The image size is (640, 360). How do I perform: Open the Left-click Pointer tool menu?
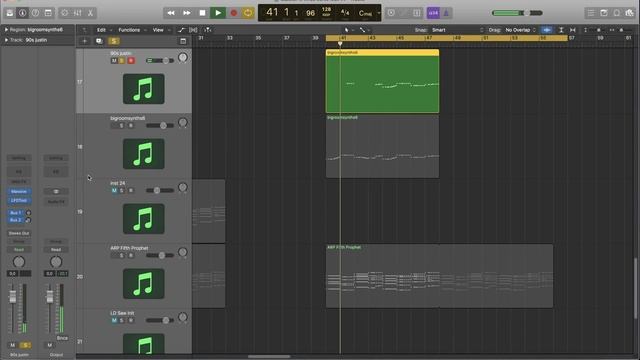click(x=349, y=30)
